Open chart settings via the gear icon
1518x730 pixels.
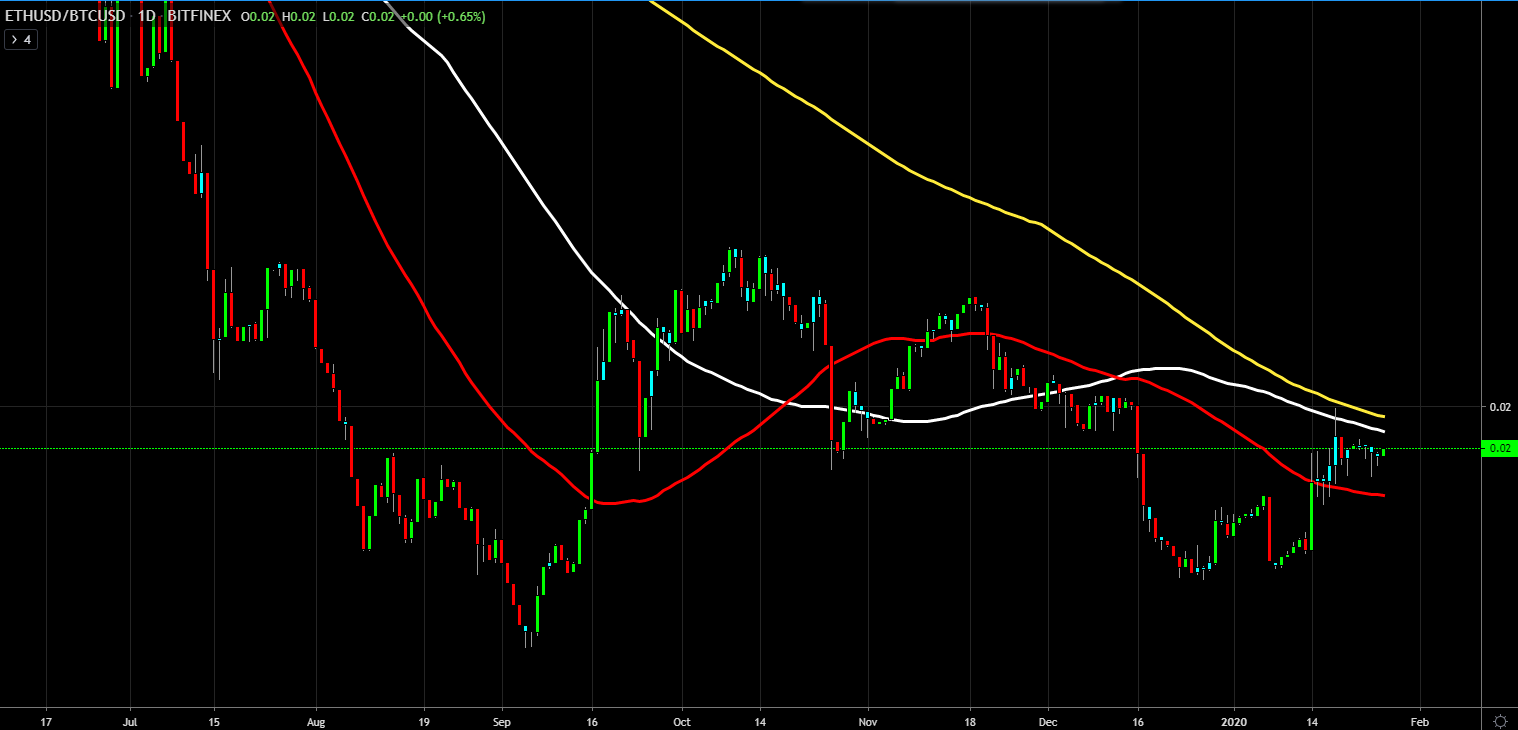point(1500,720)
